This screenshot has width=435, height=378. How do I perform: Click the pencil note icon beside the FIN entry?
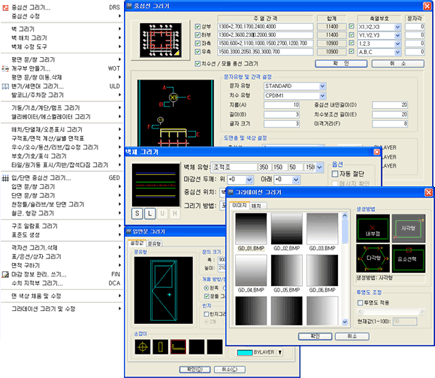(5, 274)
